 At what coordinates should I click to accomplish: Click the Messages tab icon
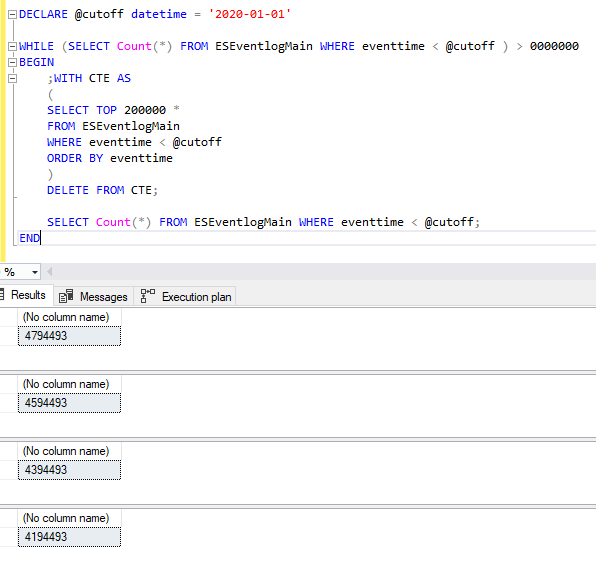pyautogui.click(x=66, y=296)
